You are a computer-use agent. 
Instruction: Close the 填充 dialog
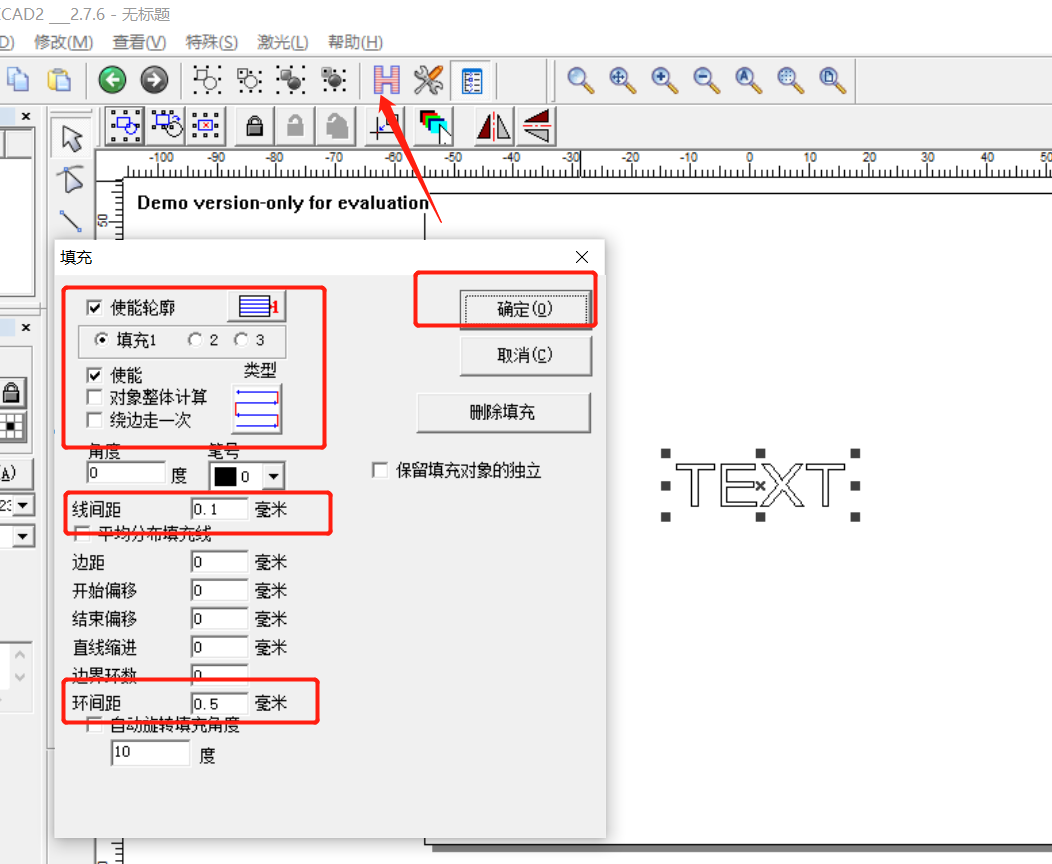point(582,257)
